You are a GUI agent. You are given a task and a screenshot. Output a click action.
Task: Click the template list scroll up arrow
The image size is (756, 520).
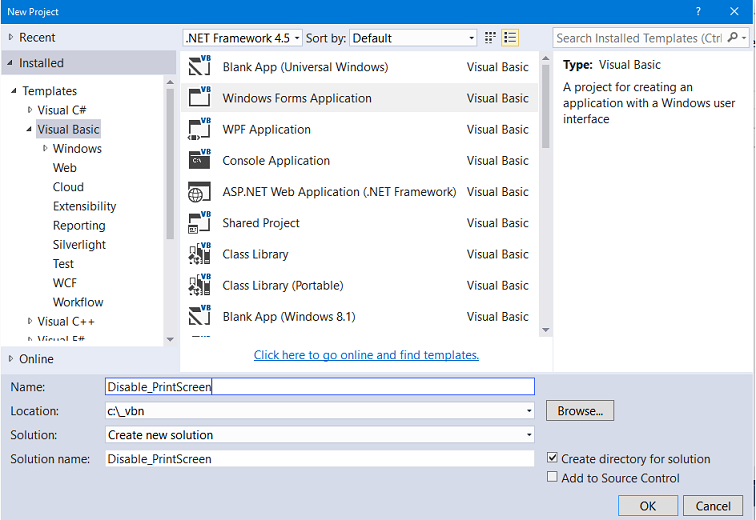click(545, 58)
